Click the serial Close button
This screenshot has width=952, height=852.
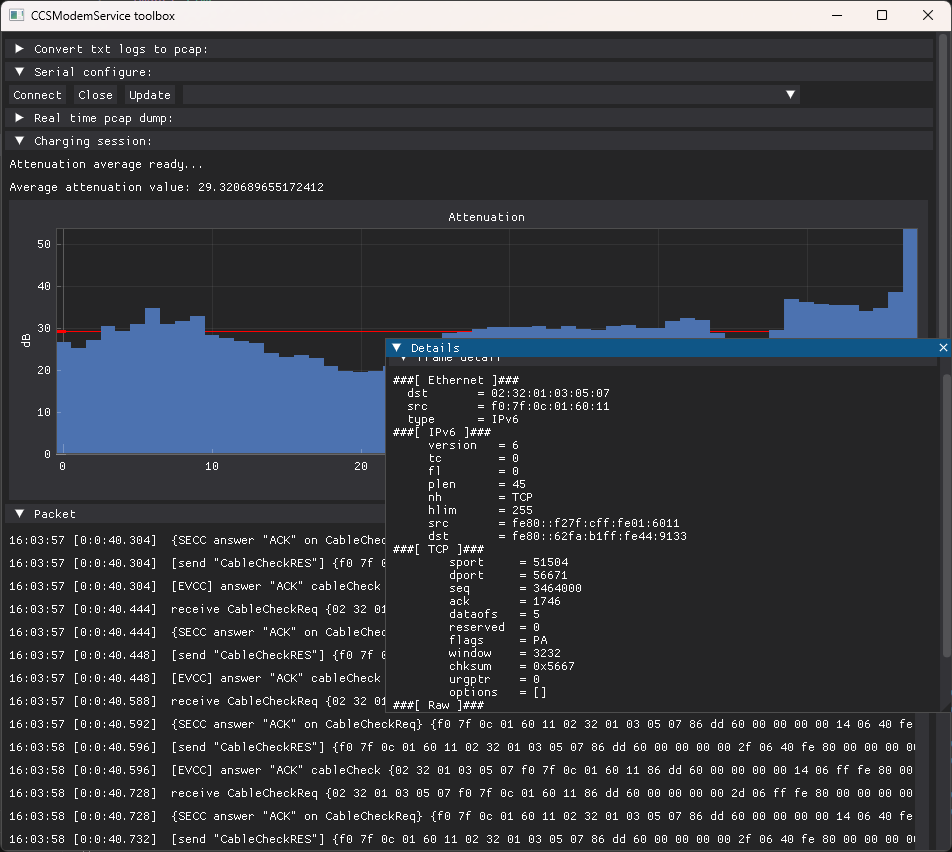tap(95, 95)
